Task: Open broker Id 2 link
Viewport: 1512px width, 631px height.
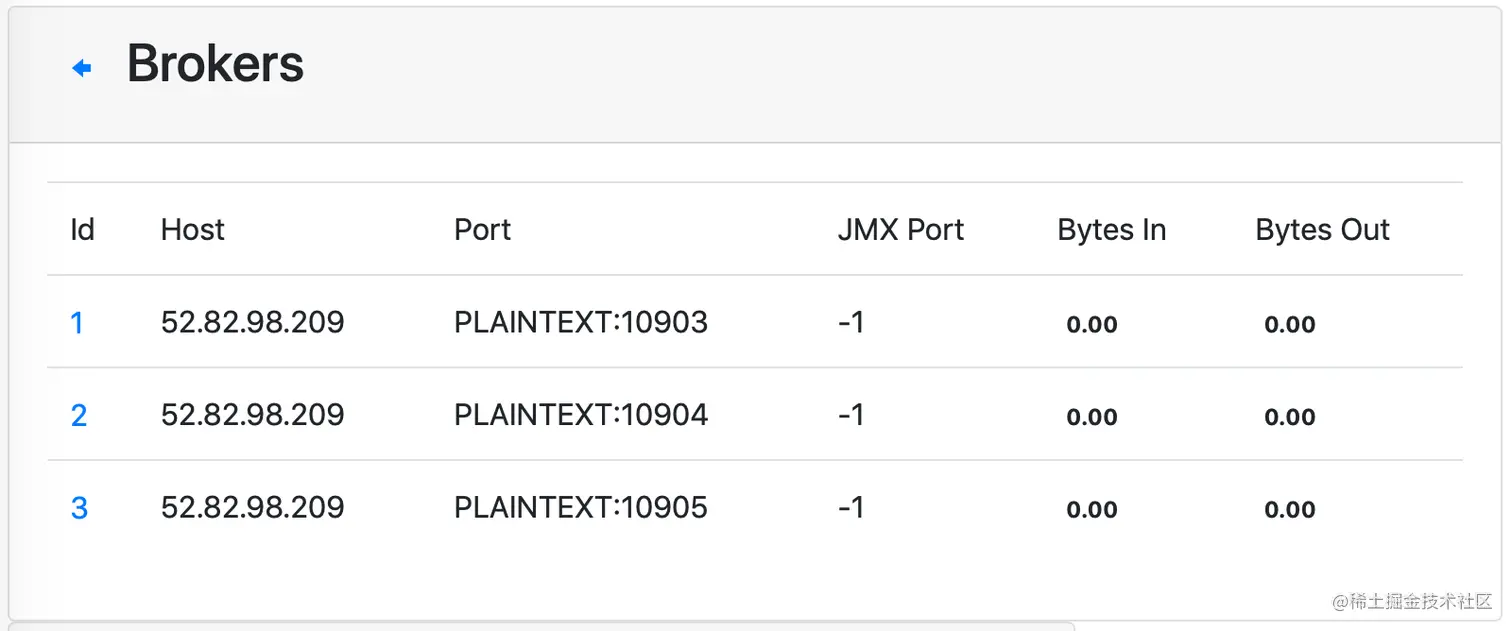Action: 79,415
